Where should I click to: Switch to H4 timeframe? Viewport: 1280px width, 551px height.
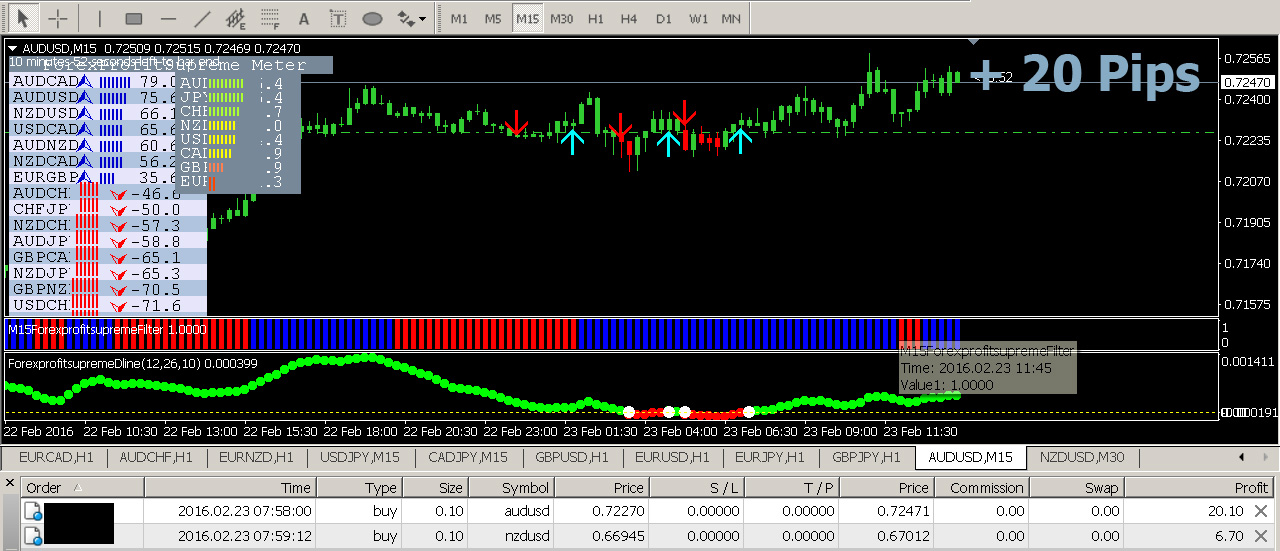coord(629,18)
